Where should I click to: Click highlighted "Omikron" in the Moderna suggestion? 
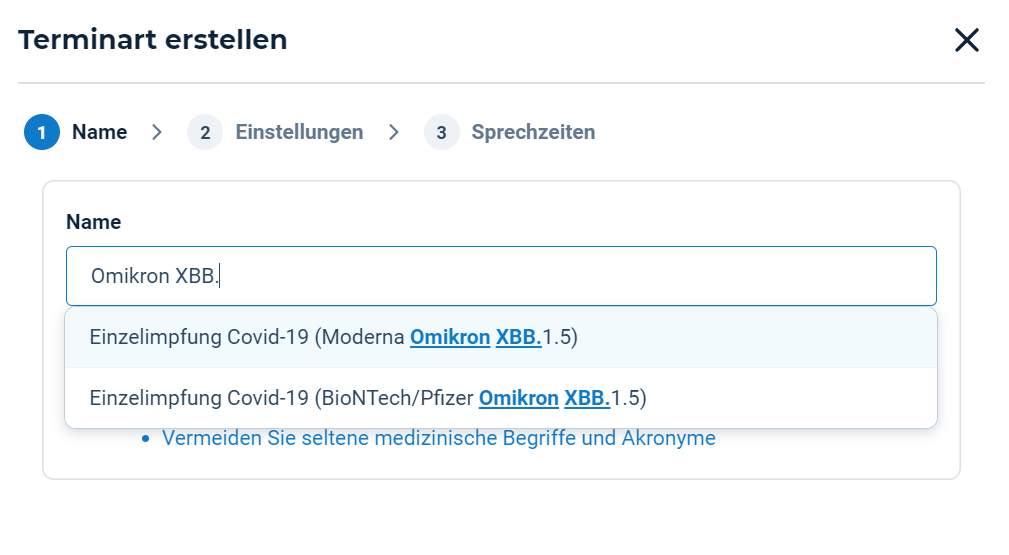(x=450, y=338)
